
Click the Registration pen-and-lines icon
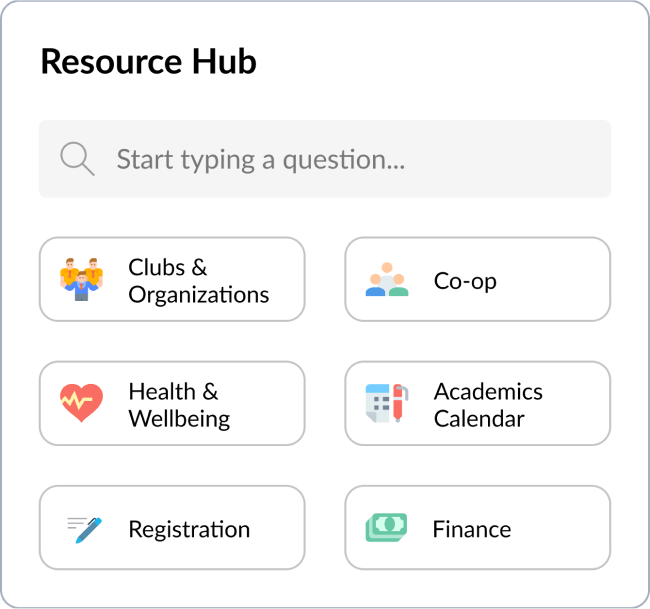point(84,528)
